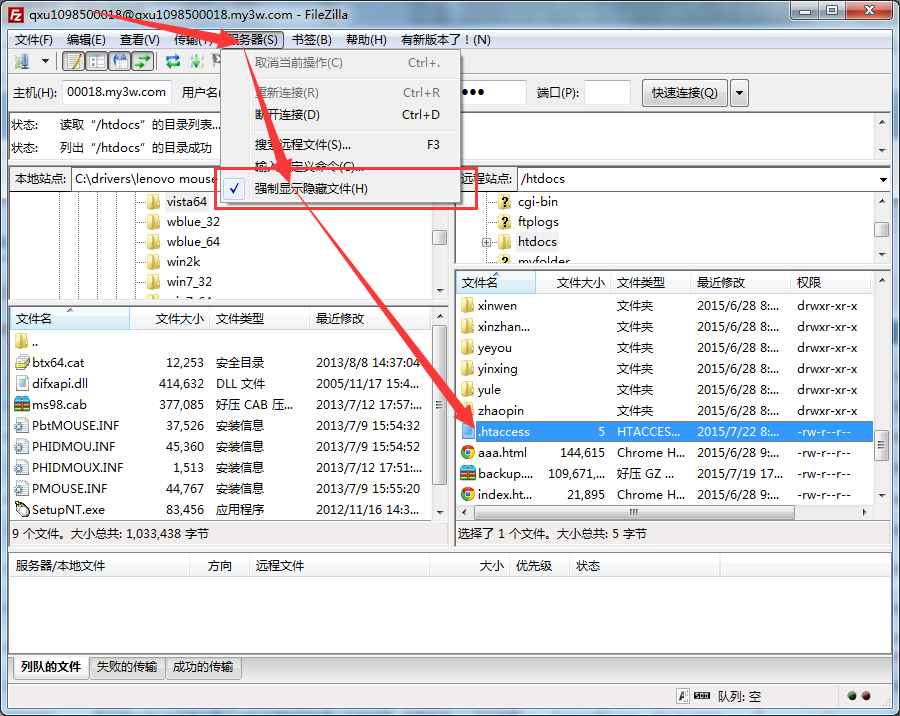Click the 快速连接(Q) button
This screenshot has height=716, width=900.
(x=684, y=93)
